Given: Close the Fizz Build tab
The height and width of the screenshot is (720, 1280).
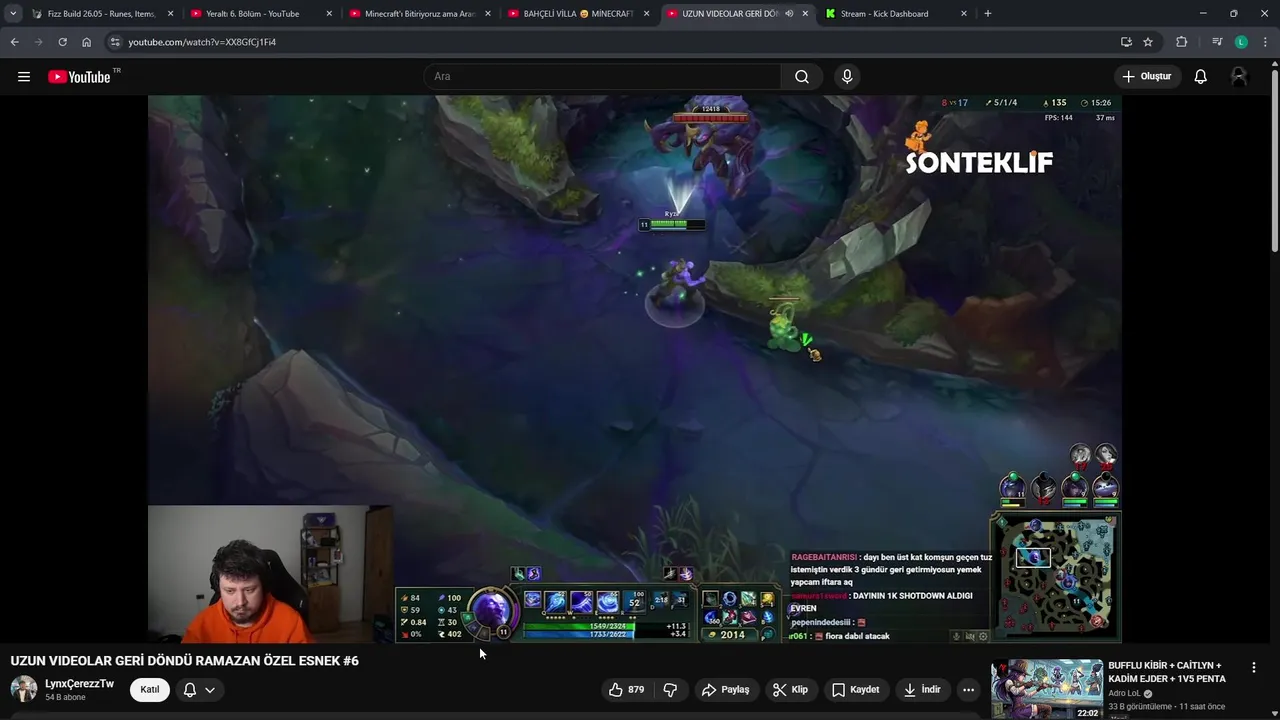Looking at the screenshot, I should pyautogui.click(x=170, y=14).
